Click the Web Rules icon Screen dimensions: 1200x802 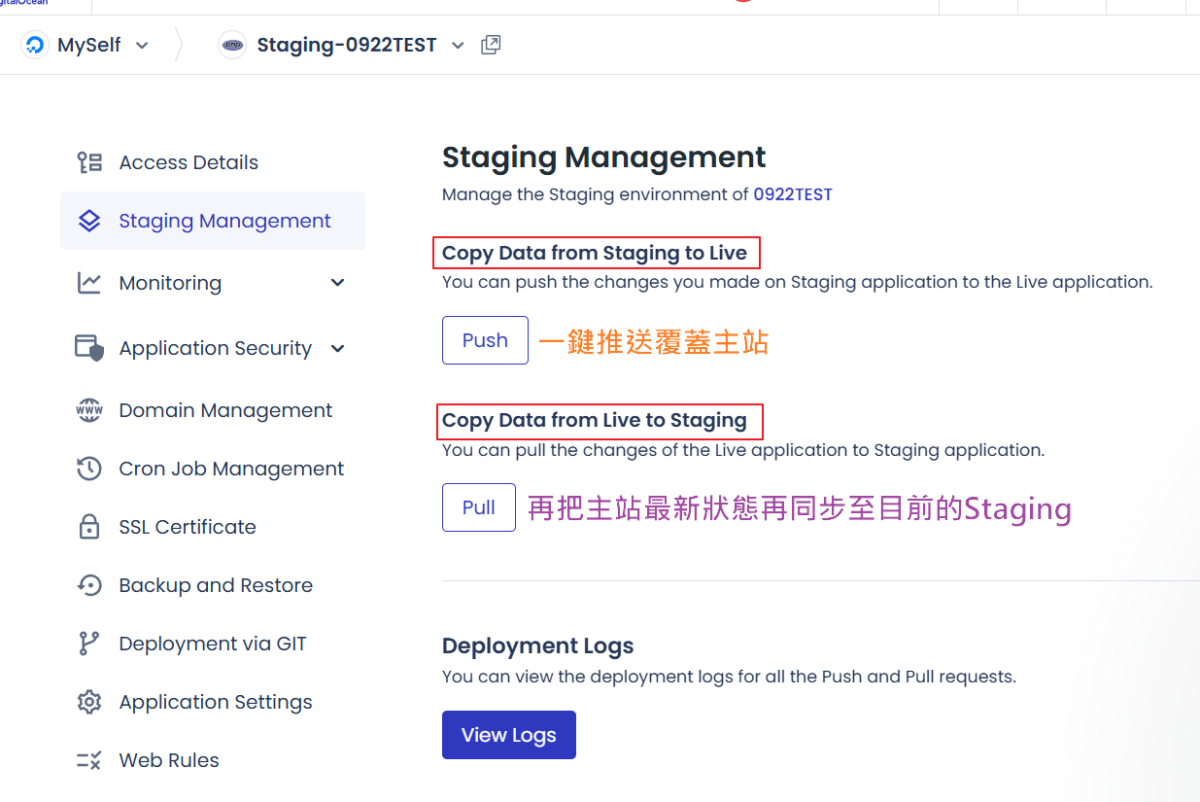[89, 759]
